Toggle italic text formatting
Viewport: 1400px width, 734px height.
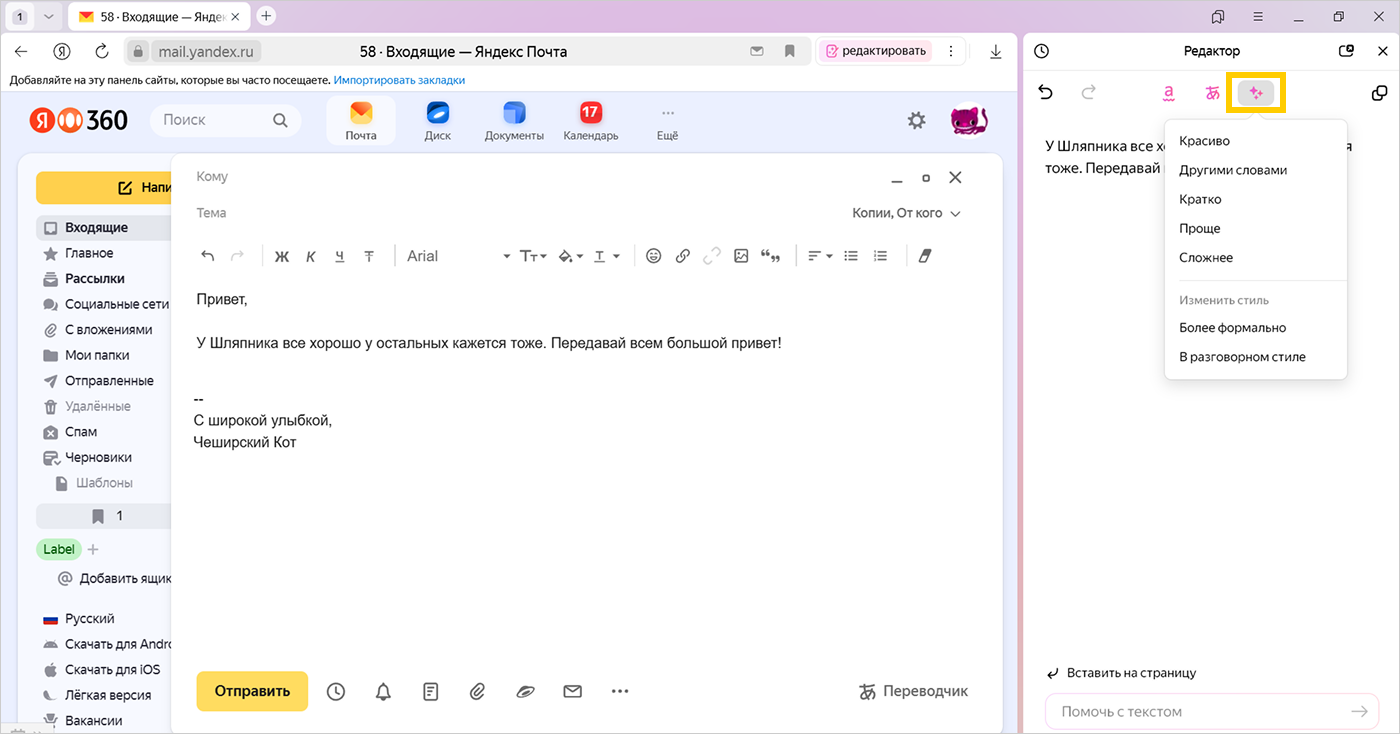(311, 256)
